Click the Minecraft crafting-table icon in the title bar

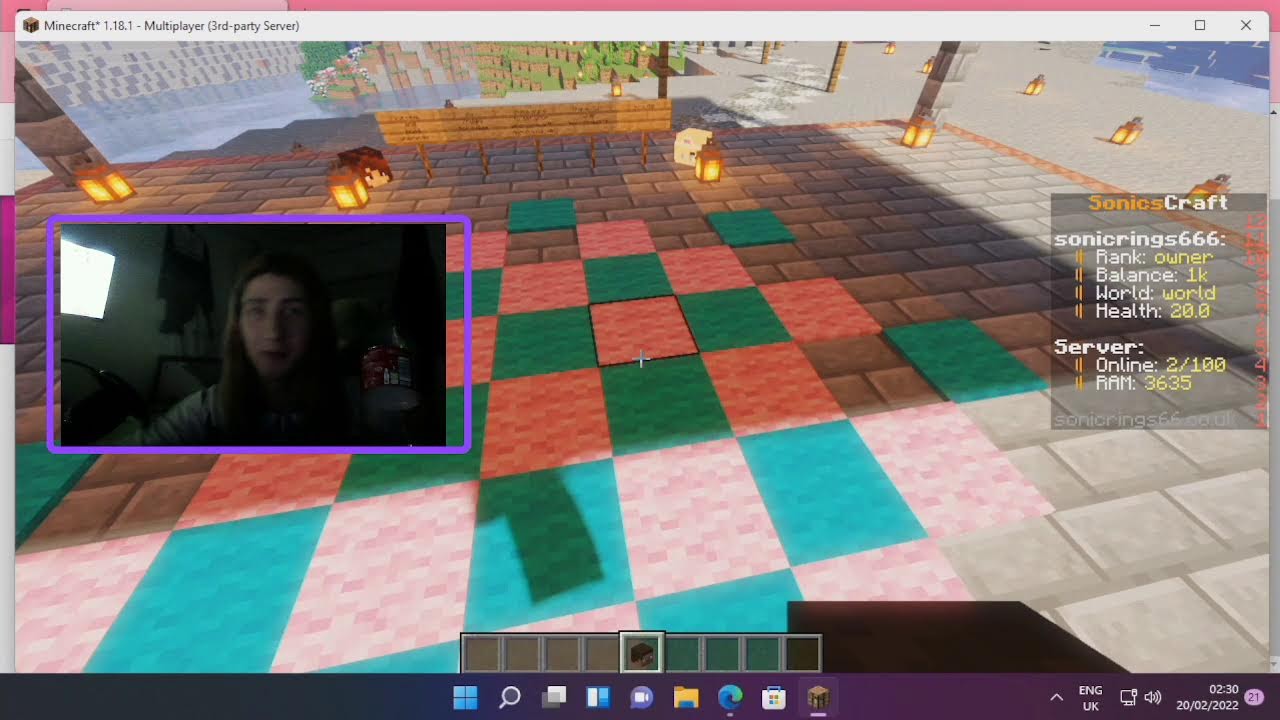tap(31, 25)
